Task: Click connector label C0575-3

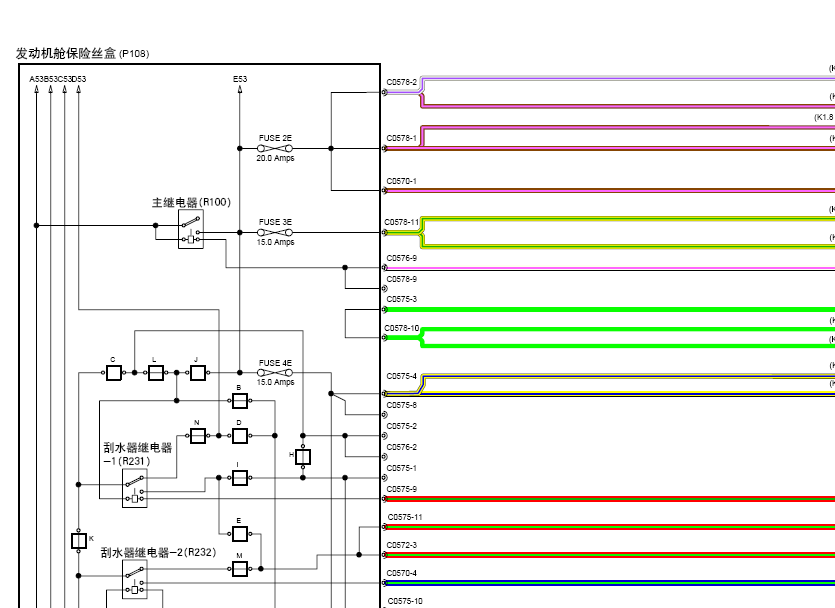Action: click(402, 299)
